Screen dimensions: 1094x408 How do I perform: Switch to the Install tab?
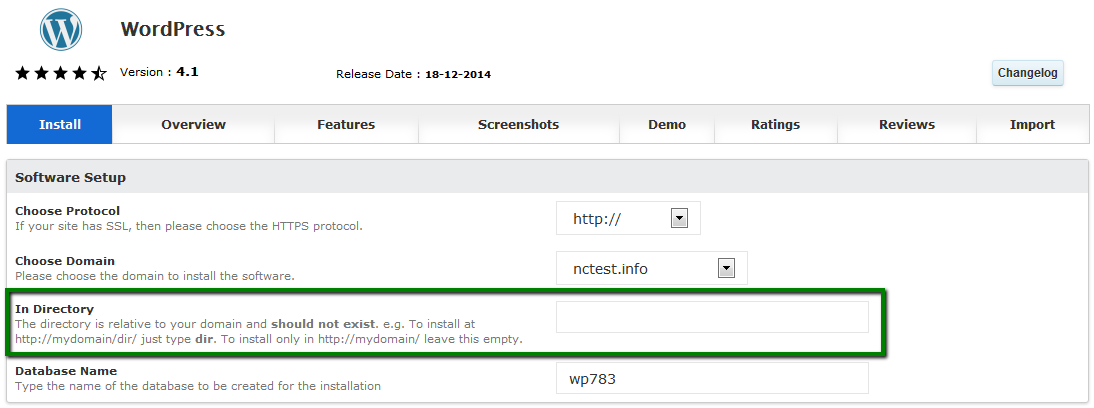tap(60, 125)
